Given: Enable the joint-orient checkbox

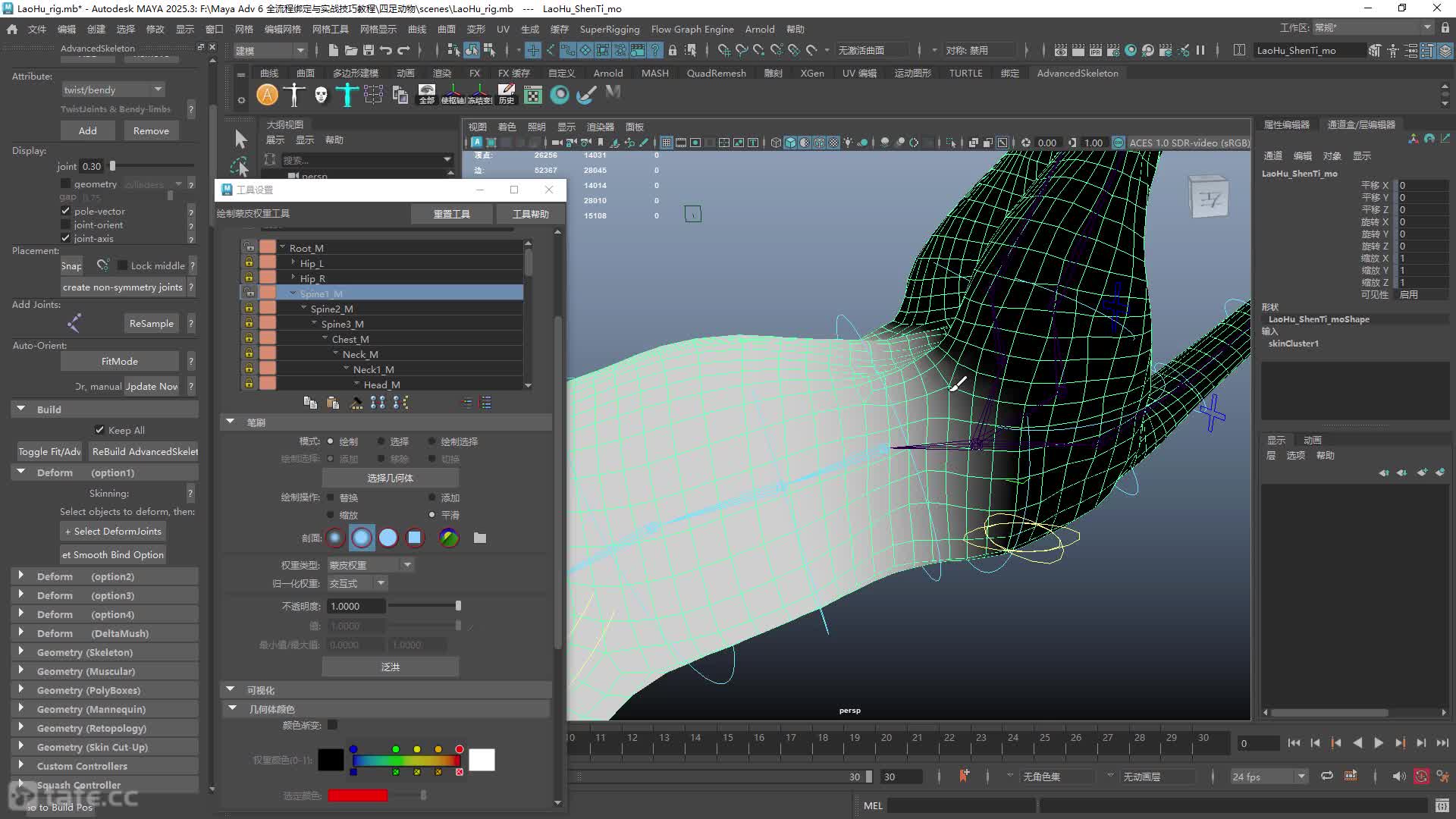Looking at the screenshot, I should pyautogui.click(x=66, y=224).
